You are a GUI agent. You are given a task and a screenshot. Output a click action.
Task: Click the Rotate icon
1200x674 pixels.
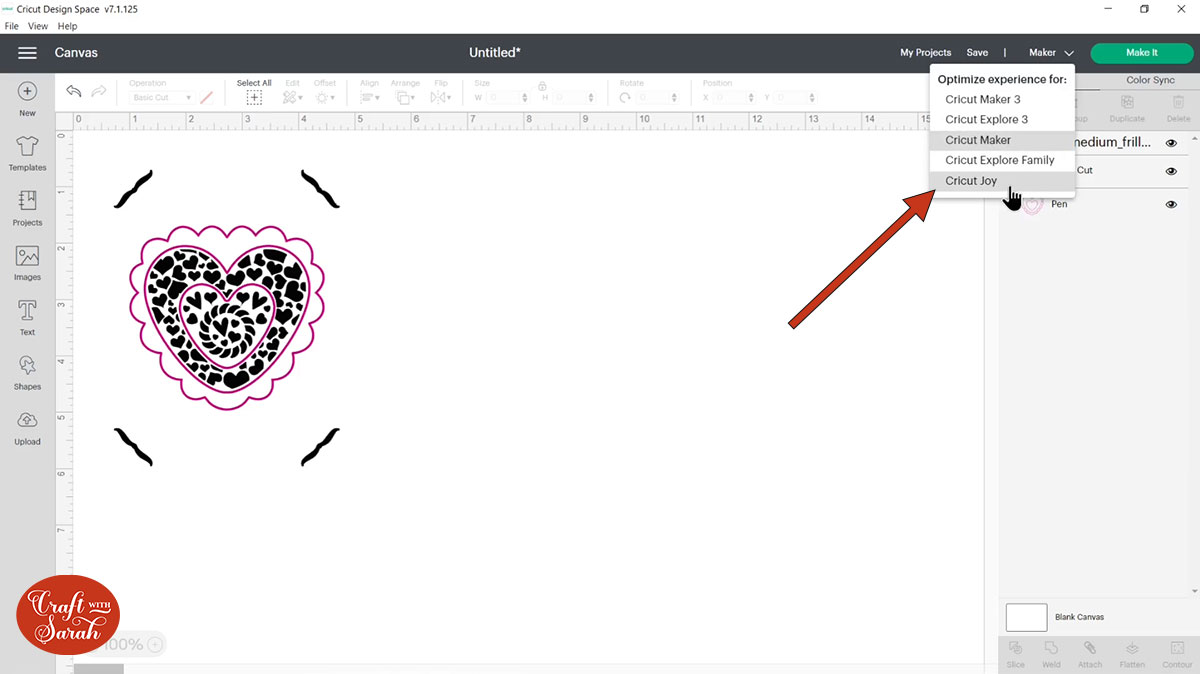626,98
